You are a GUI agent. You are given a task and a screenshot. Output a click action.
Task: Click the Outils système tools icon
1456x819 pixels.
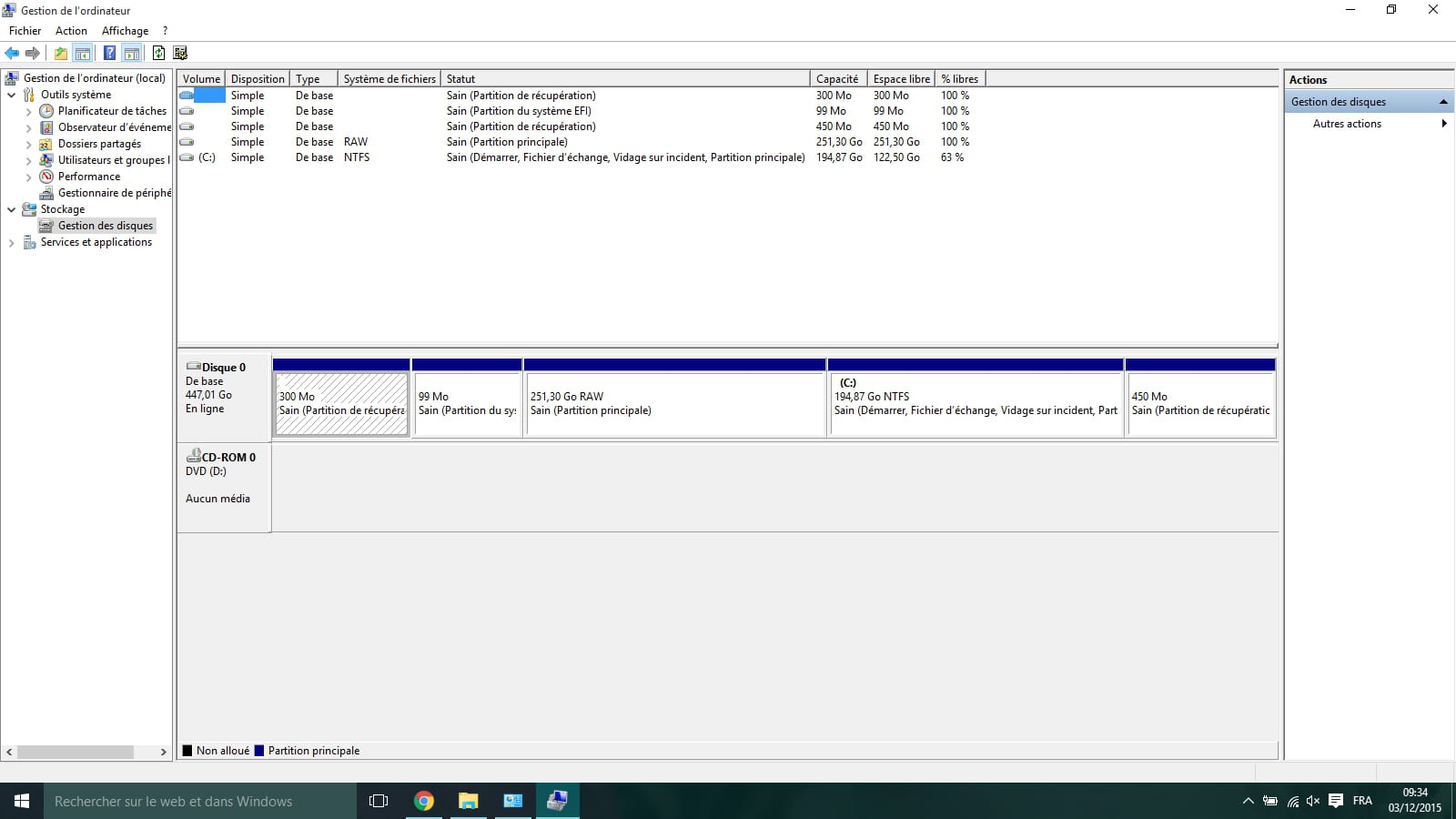(29, 95)
